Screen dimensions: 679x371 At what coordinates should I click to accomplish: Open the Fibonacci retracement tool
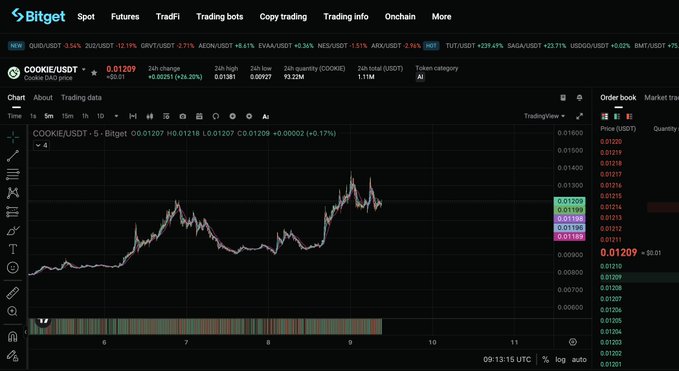click(13, 174)
